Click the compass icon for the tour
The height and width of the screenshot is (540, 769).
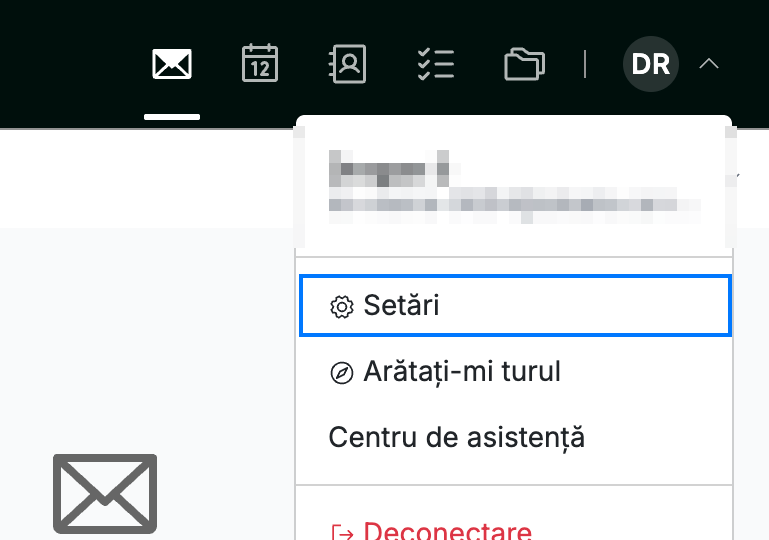(x=342, y=373)
